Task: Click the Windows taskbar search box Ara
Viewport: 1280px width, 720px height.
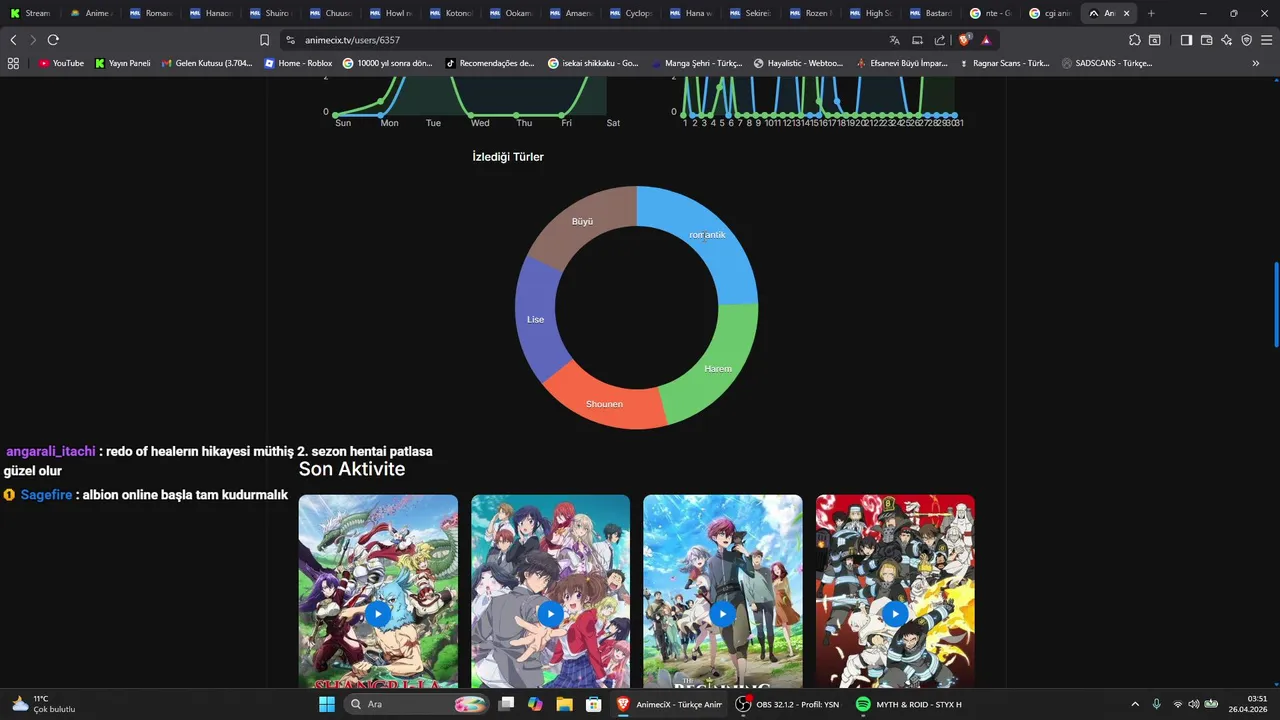Action: coord(417,704)
